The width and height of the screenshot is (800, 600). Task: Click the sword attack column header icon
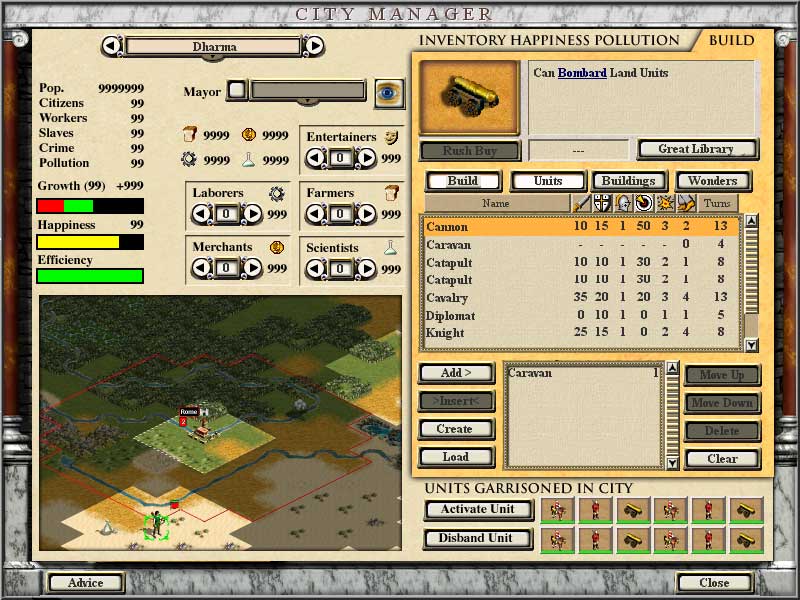[x=581, y=203]
